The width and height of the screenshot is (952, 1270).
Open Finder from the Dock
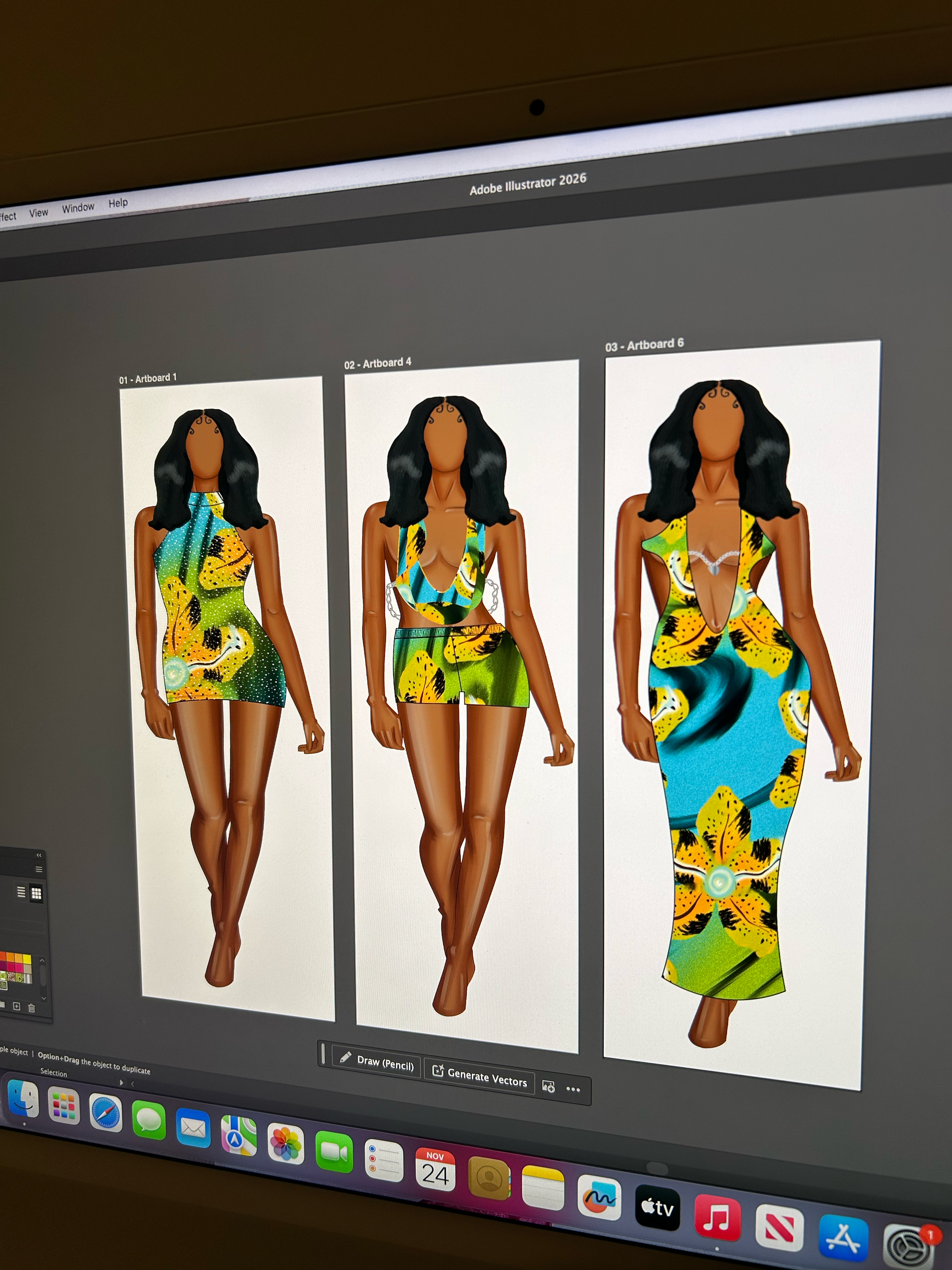tap(23, 1100)
